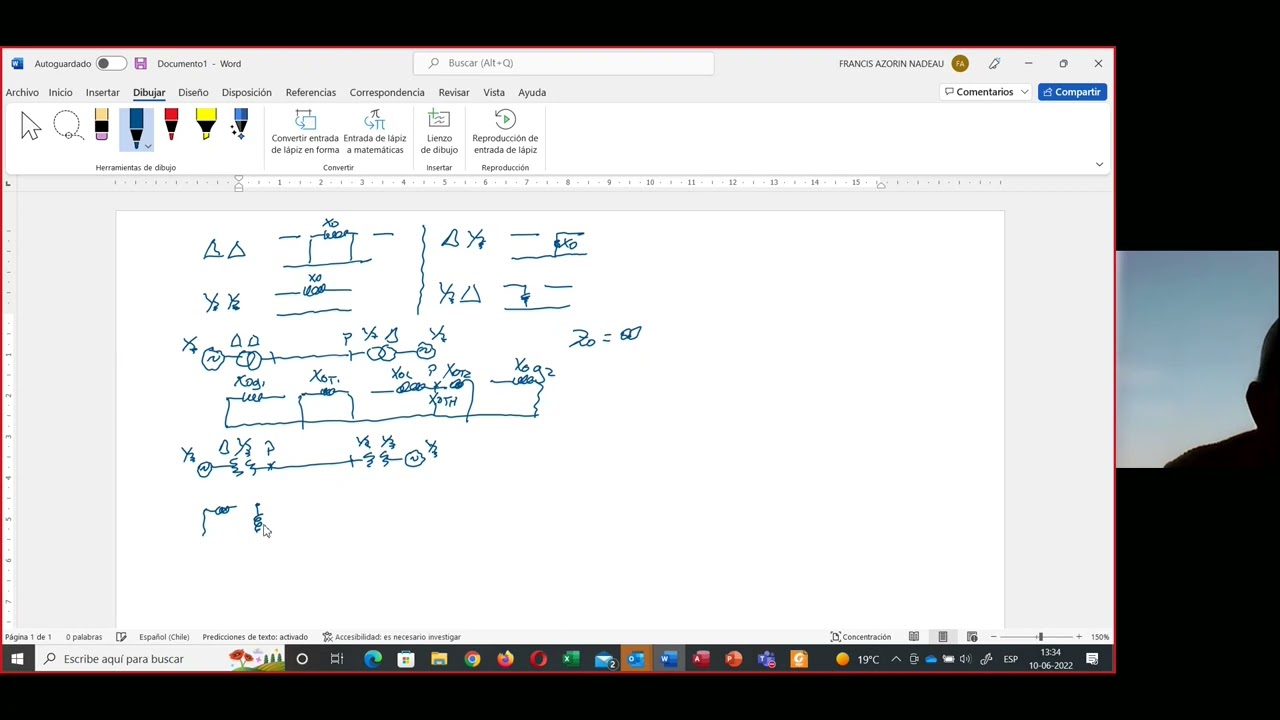The width and height of the screenshot is (1280, 720).
Task: Click the 0 palabras word count
Action: (84, 637)
